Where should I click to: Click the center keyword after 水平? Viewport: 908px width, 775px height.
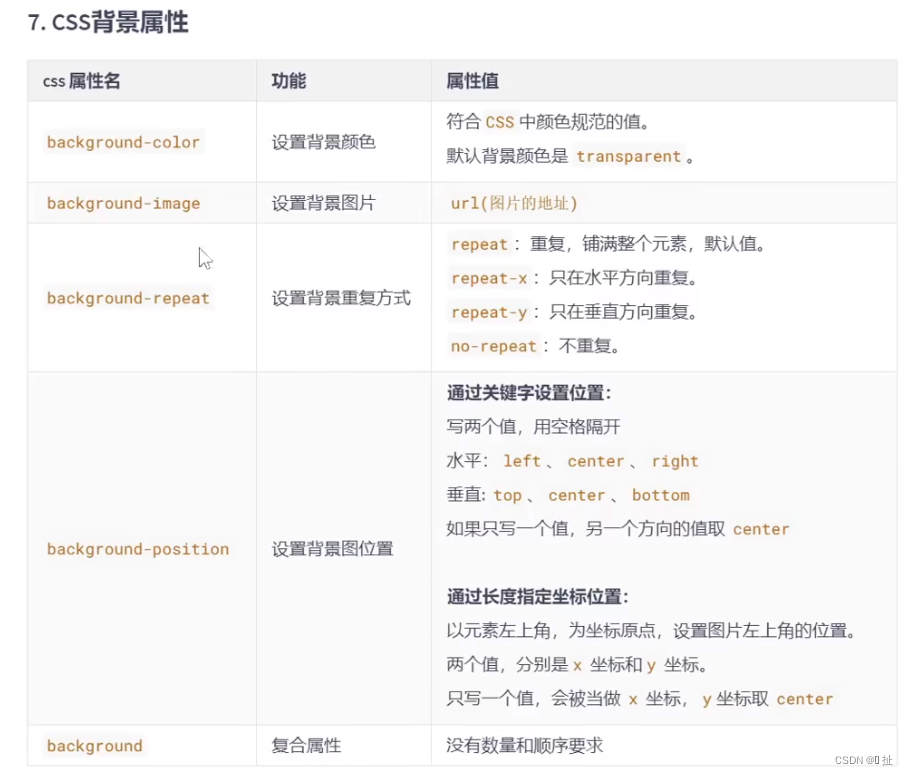click(x=595, y=461)
